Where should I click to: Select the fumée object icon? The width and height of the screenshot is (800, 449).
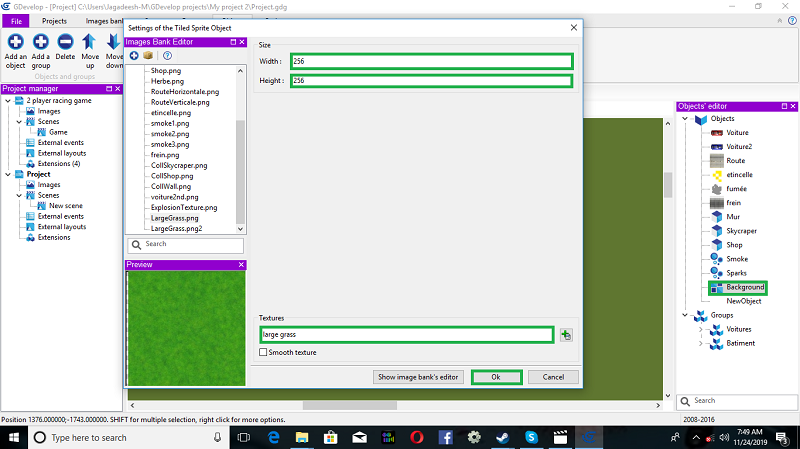(717, 189)
